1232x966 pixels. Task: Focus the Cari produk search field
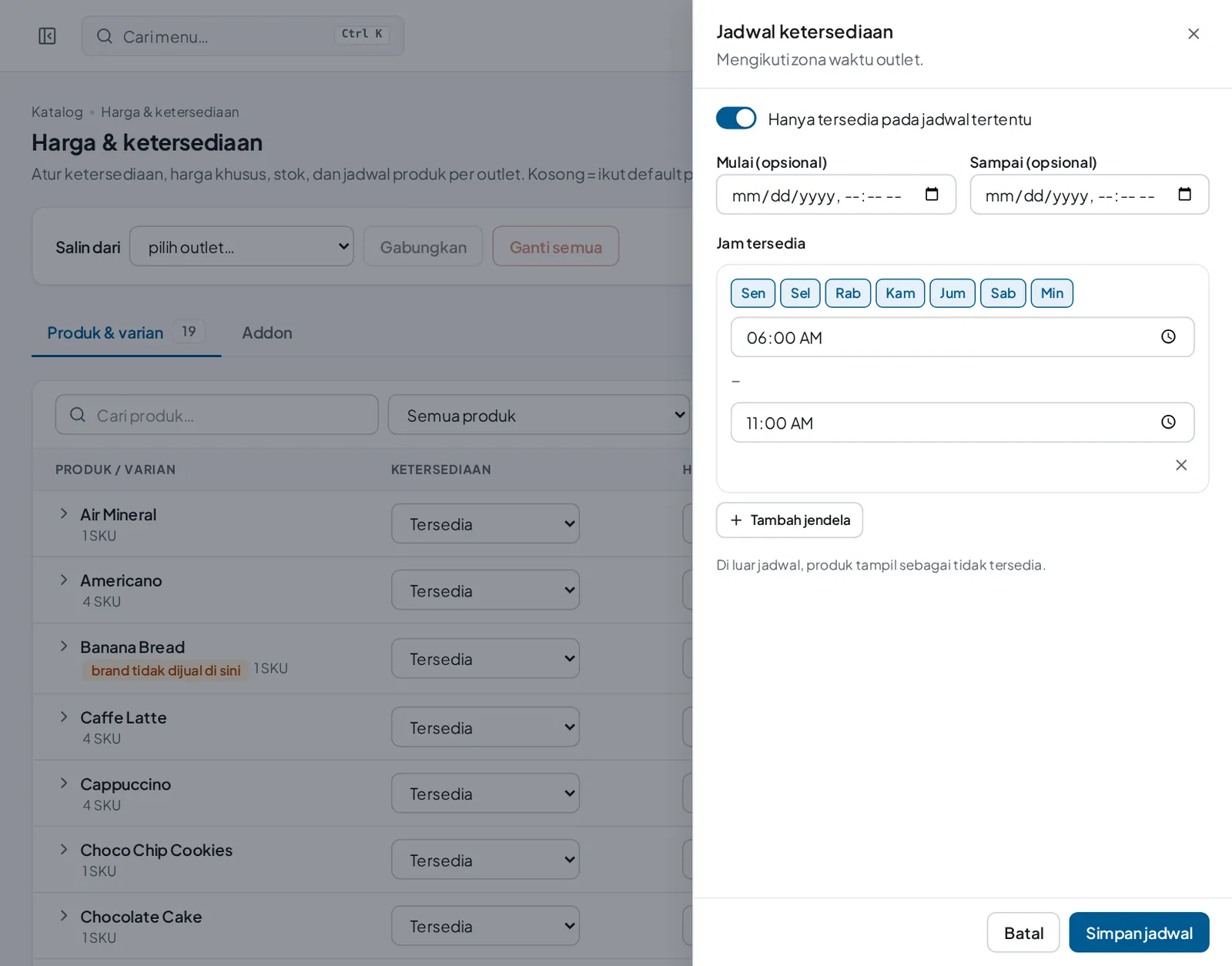(x=217, y=415)
